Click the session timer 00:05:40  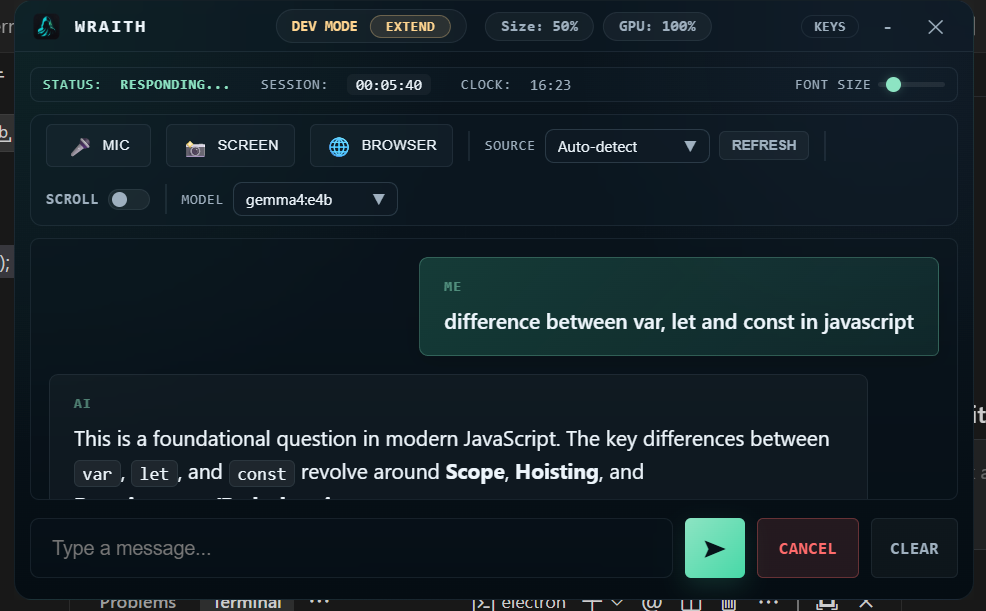(389, 85)
